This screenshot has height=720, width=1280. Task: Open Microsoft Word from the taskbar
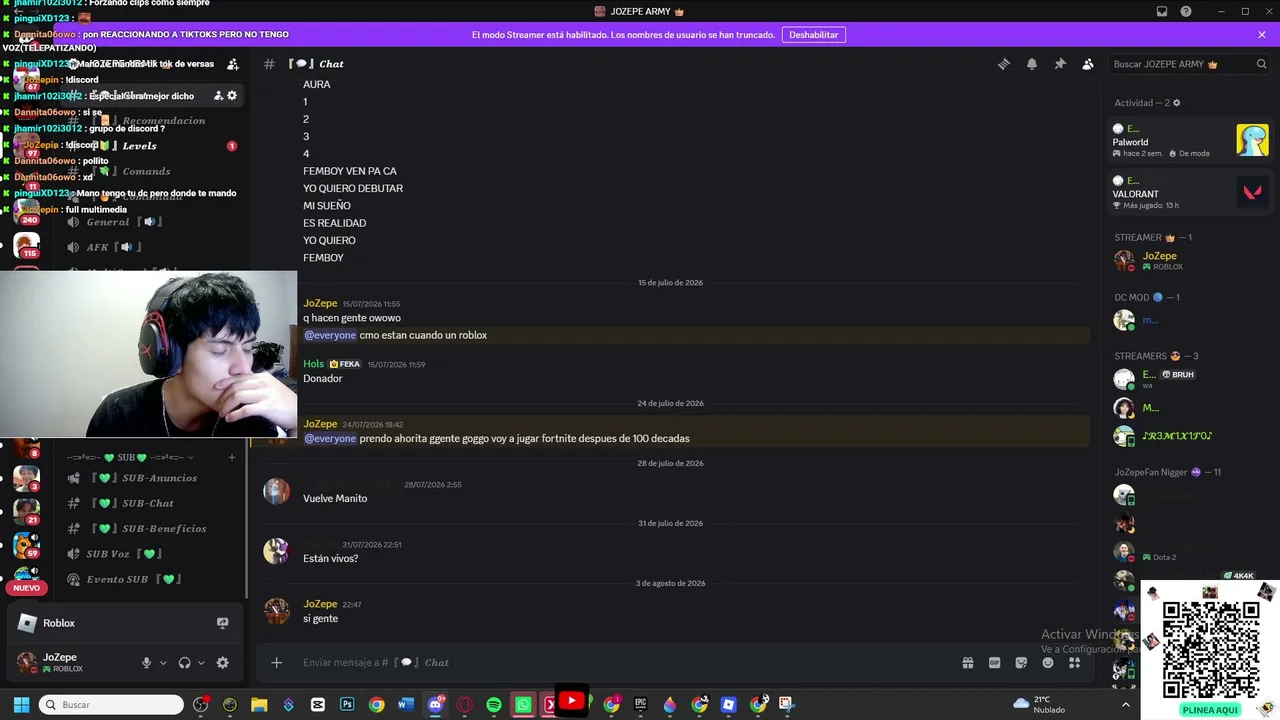click(x=406, y=705)
